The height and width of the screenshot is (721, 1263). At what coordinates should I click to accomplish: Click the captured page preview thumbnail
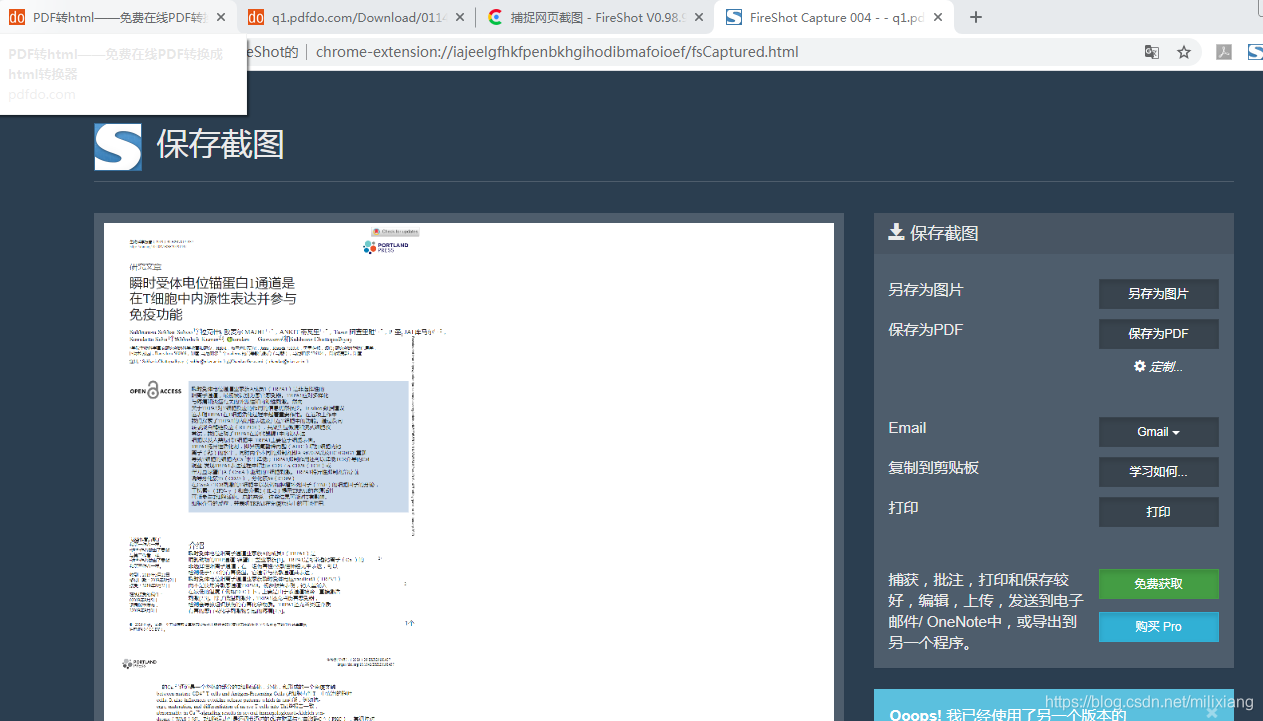tap(469, 472)
